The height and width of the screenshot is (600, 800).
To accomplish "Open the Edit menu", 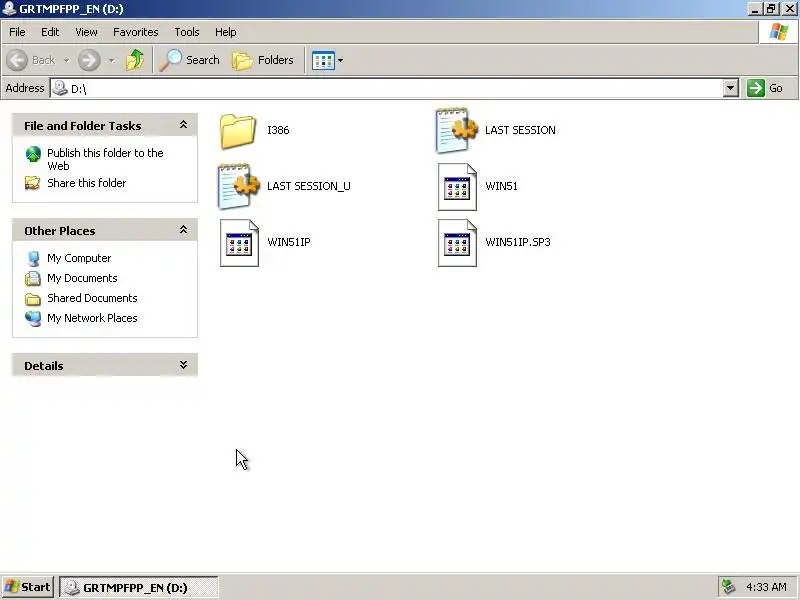I will pos(50,32).
